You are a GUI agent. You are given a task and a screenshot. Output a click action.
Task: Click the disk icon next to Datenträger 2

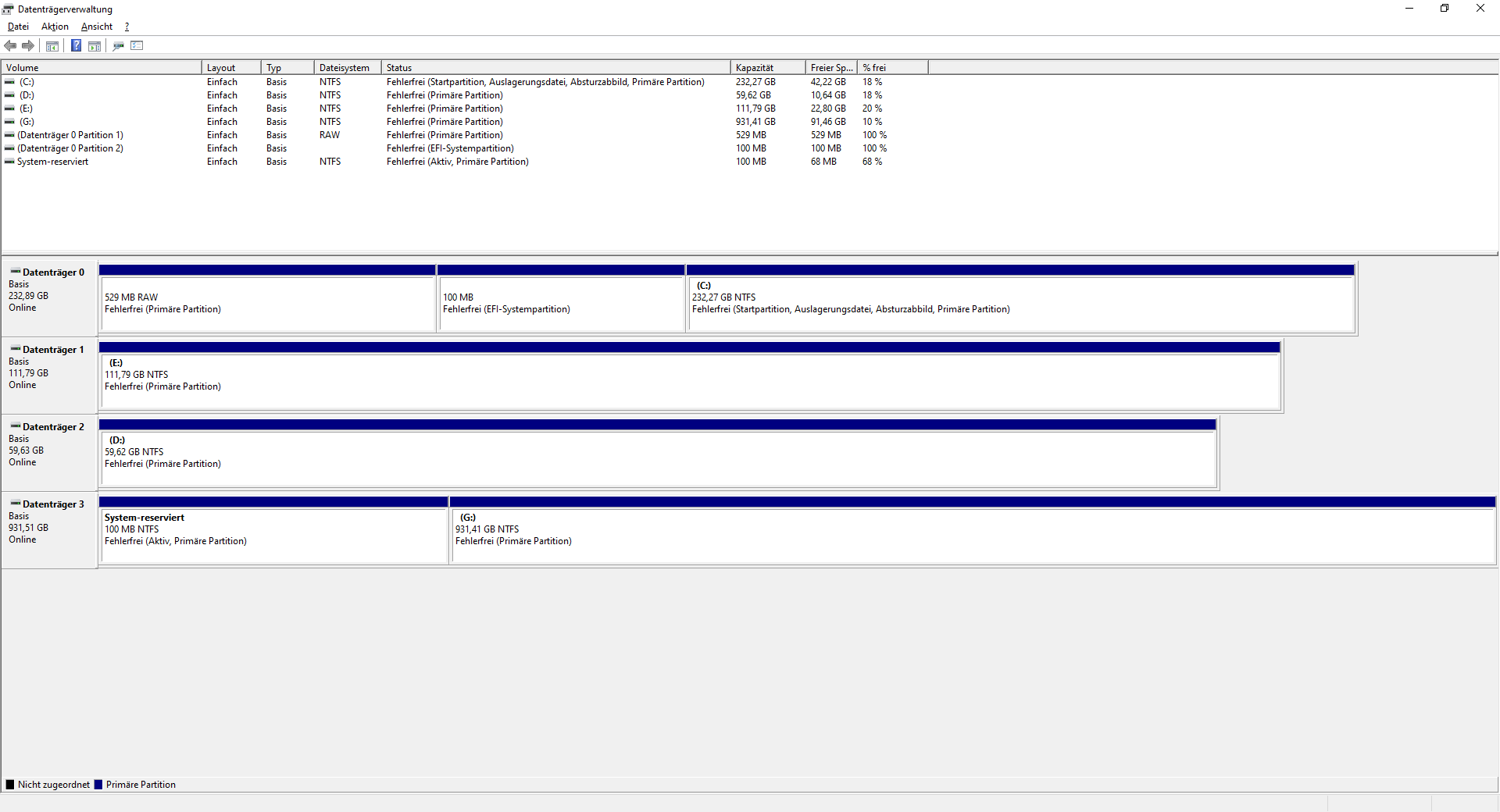click(x=16, y=426)
